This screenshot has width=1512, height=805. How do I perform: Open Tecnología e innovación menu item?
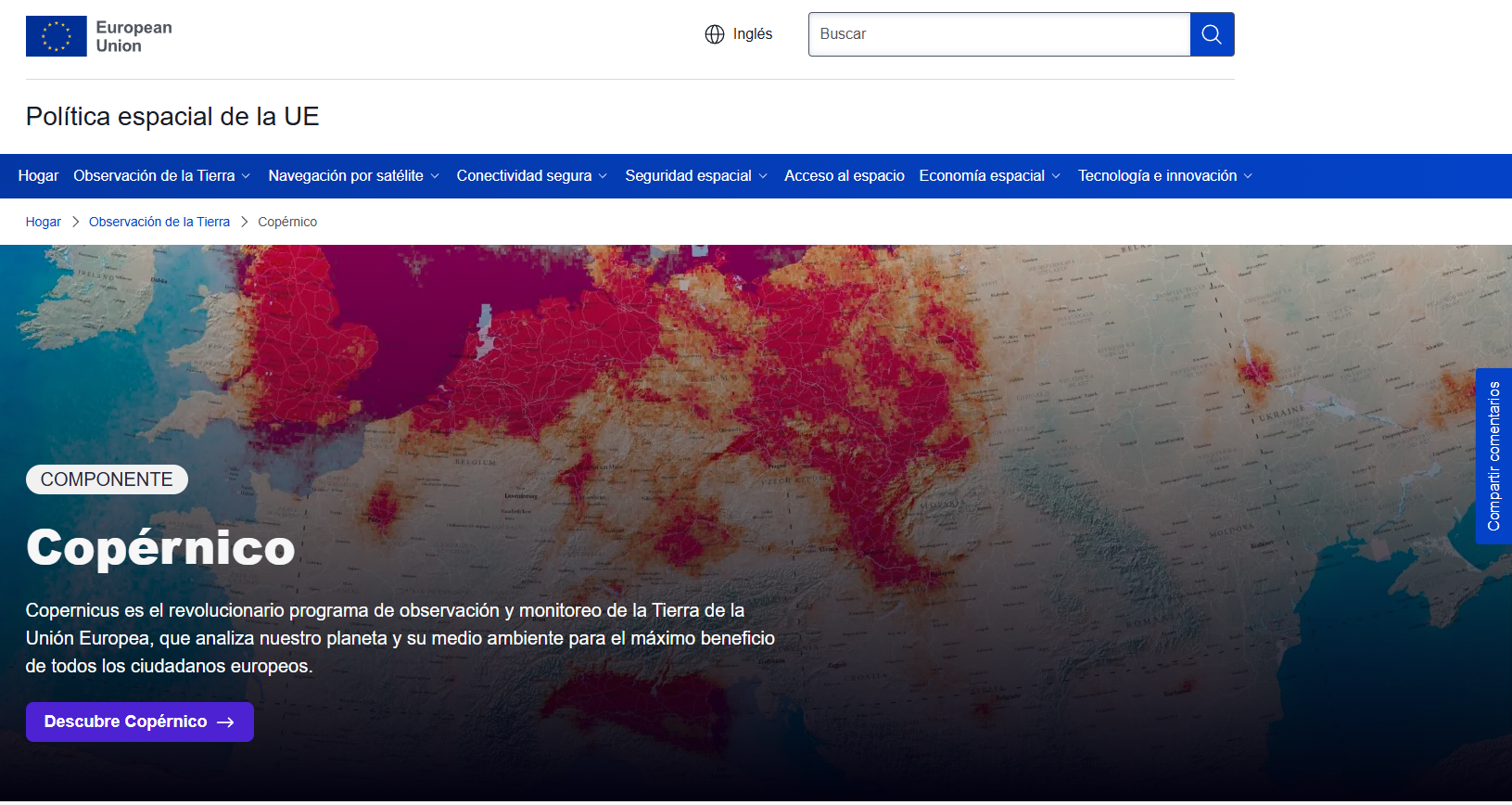(1157, 176)
